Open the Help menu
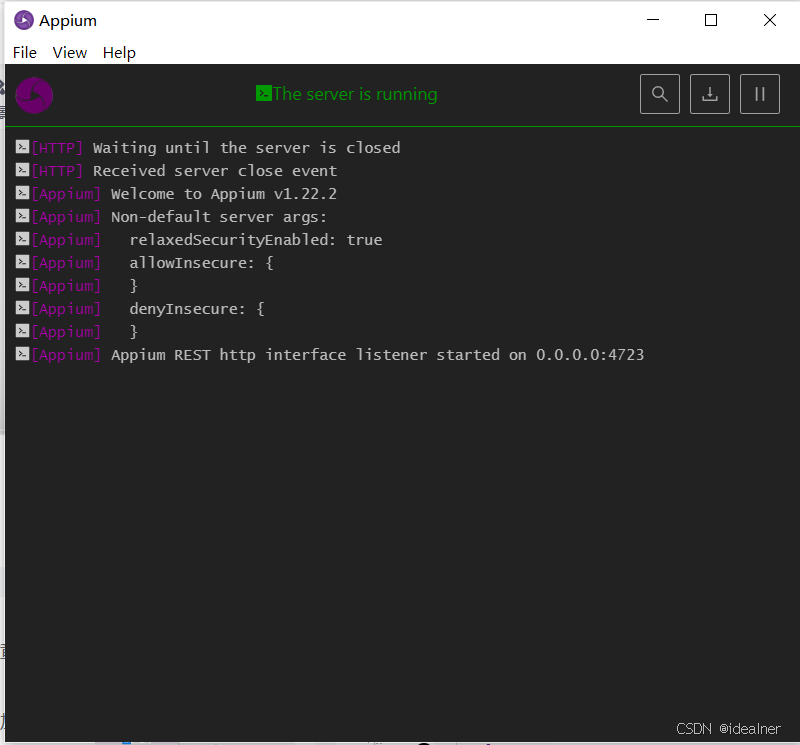 pos(119,53)
